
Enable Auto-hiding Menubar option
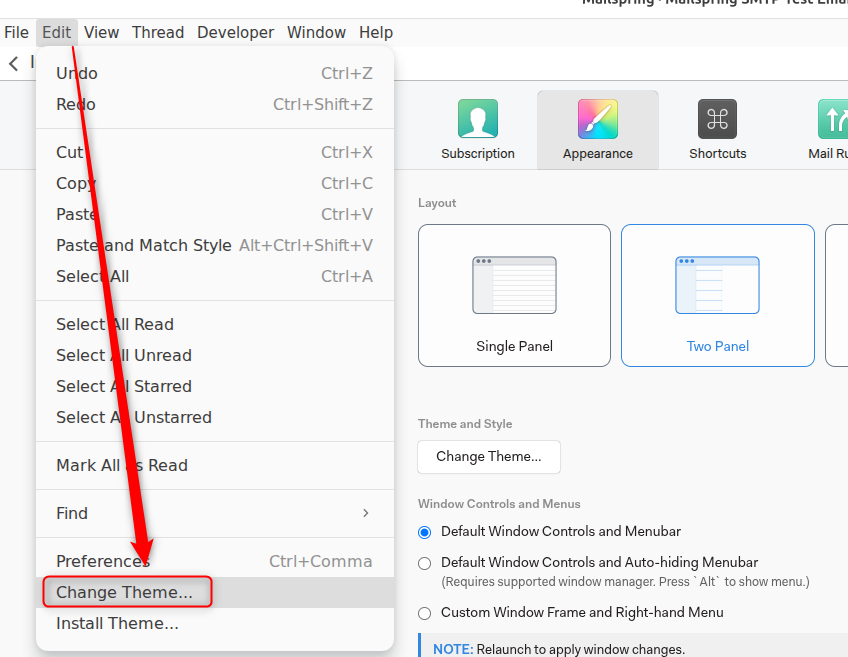point(424,562)
